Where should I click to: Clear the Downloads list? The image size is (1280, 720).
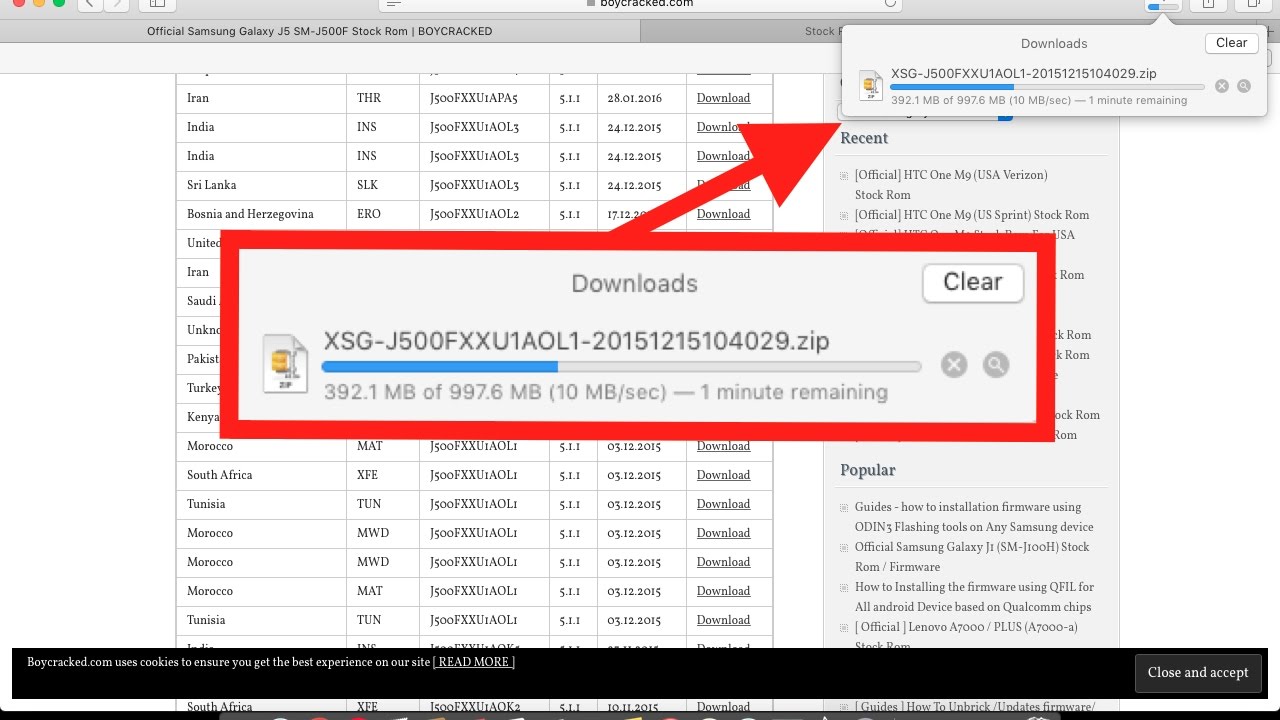[x=1231, y=43]
